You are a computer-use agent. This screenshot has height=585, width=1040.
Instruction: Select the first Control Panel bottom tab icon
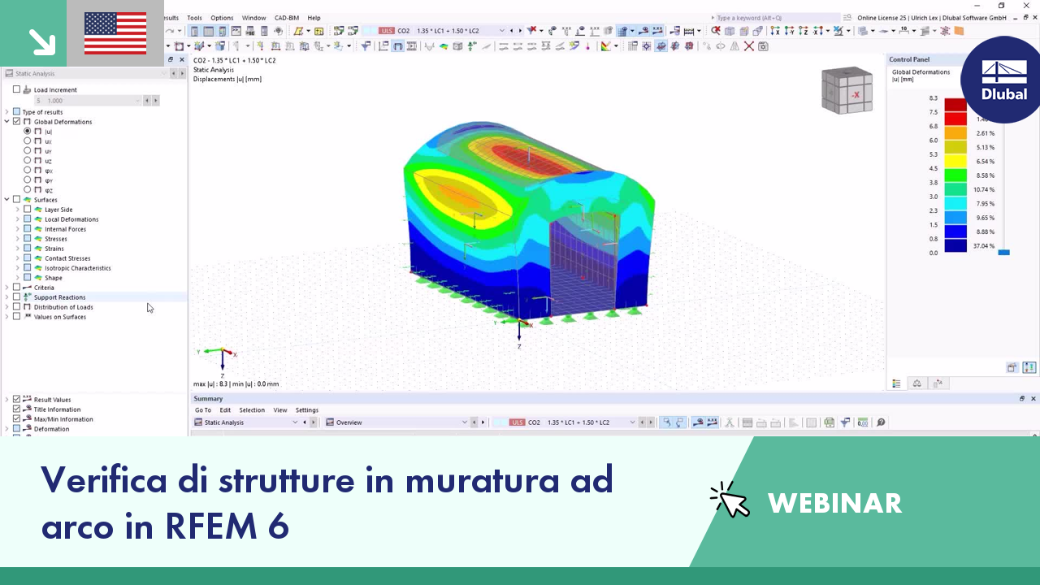pyautogui.click(x=897, y=383)
